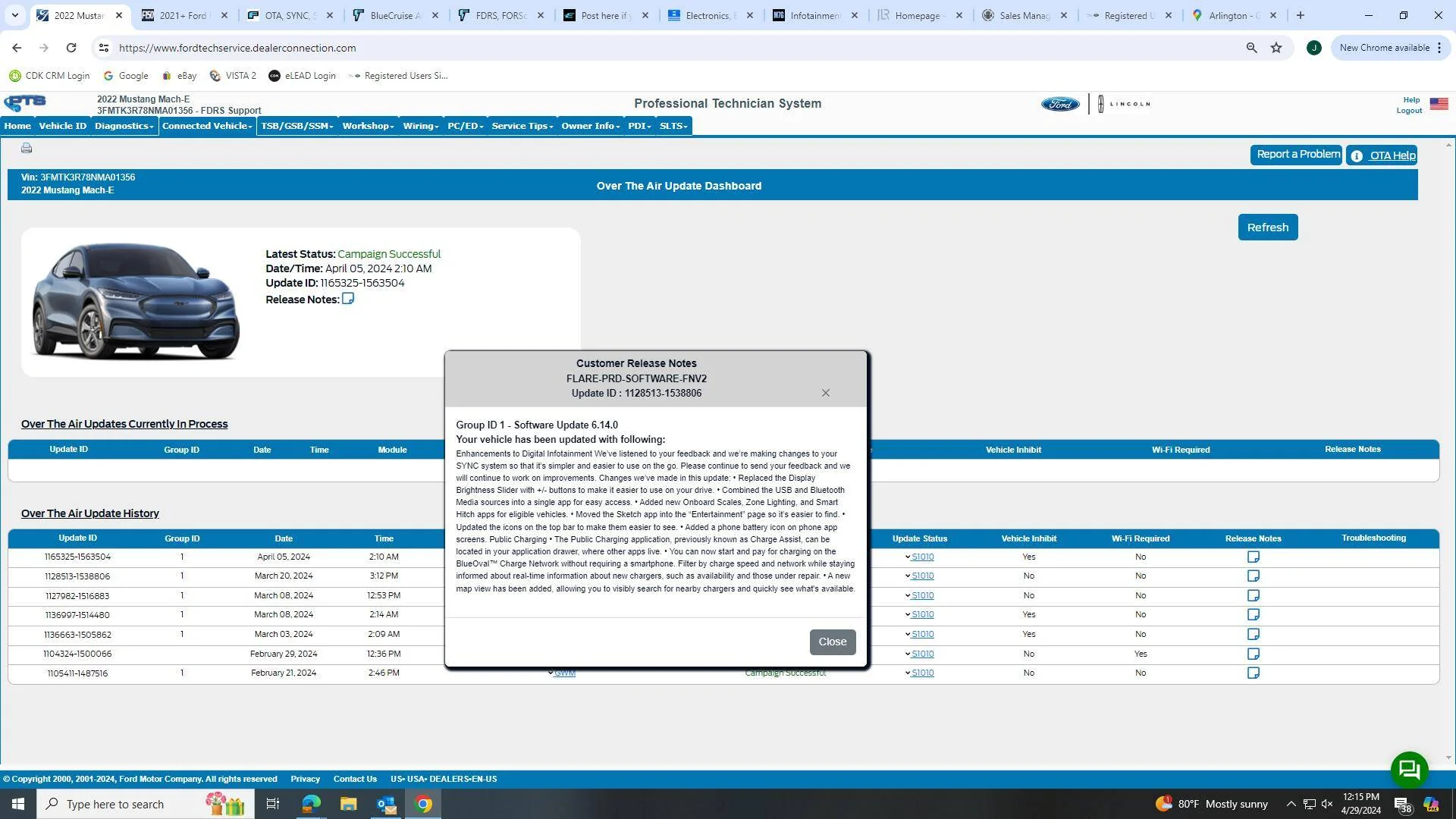Open the browser zoom magnifier icon
Image resolution: width=1456 pixels, height=819 pixels.
(x=1251, y=48)
